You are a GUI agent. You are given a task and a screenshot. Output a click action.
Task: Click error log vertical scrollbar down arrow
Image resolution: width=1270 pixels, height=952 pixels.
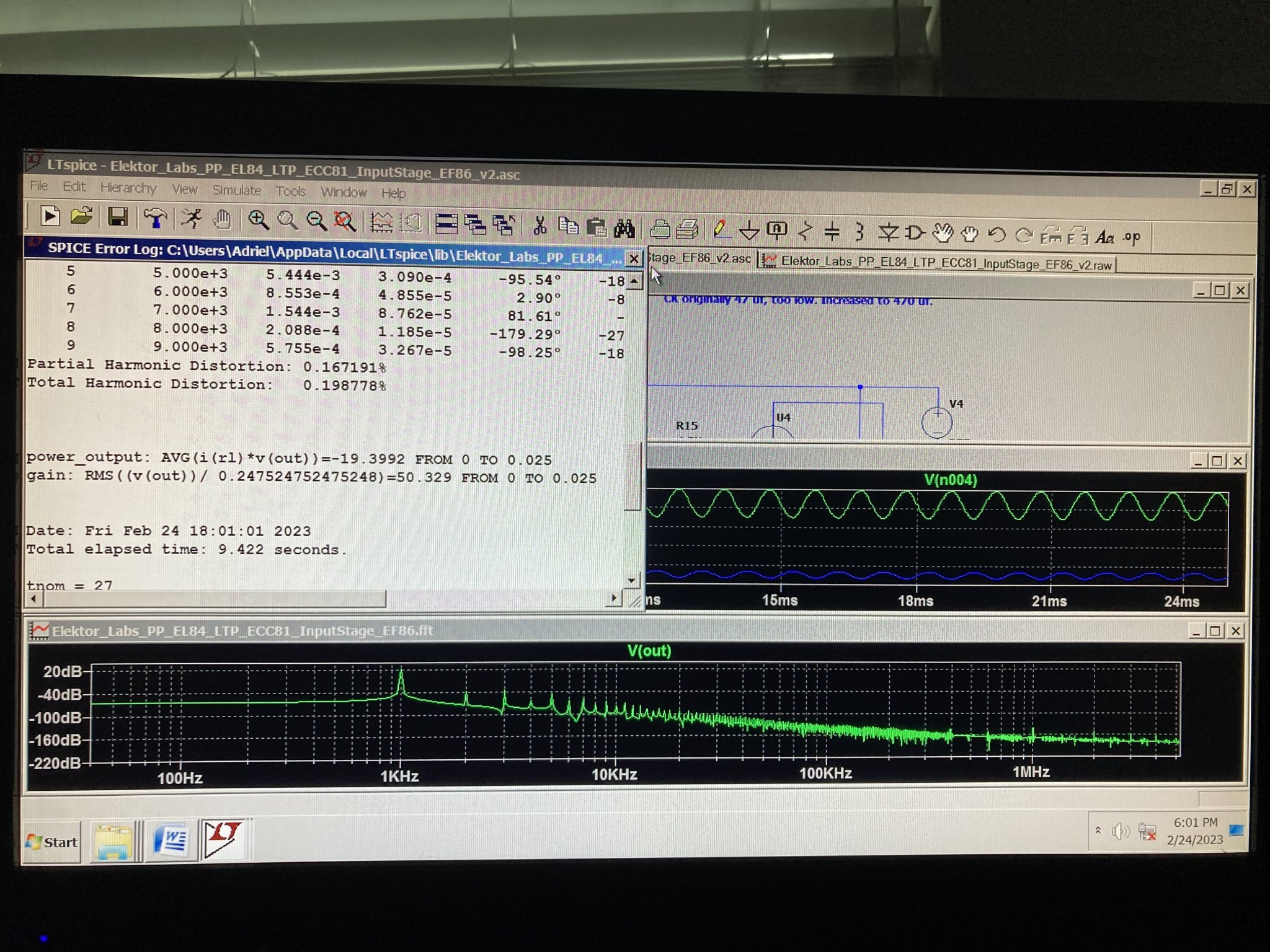631,580
